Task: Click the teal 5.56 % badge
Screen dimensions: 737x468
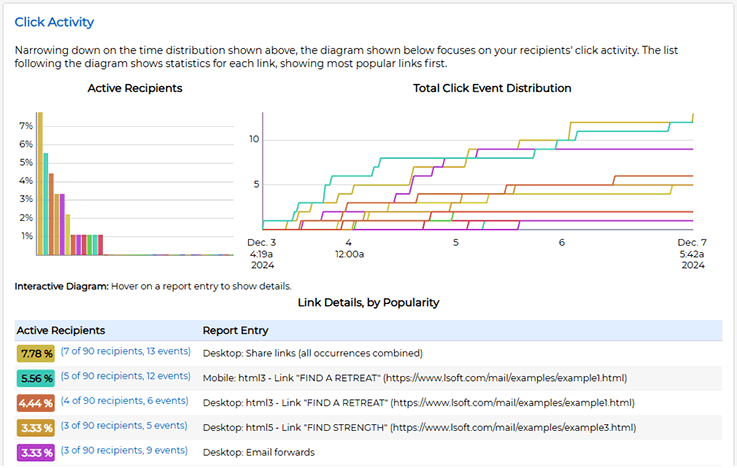Action: click(36, 378)
